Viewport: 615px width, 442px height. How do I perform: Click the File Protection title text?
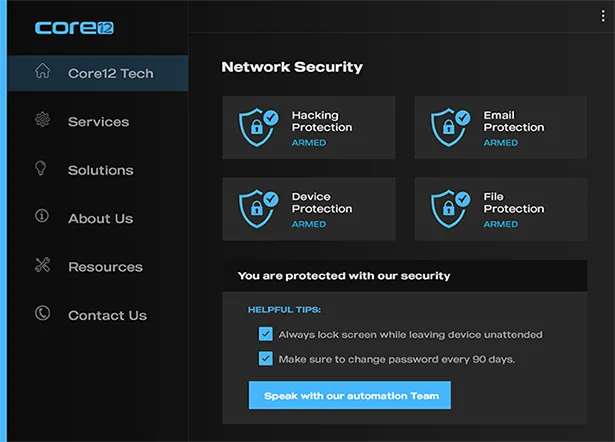click(513, 202)
